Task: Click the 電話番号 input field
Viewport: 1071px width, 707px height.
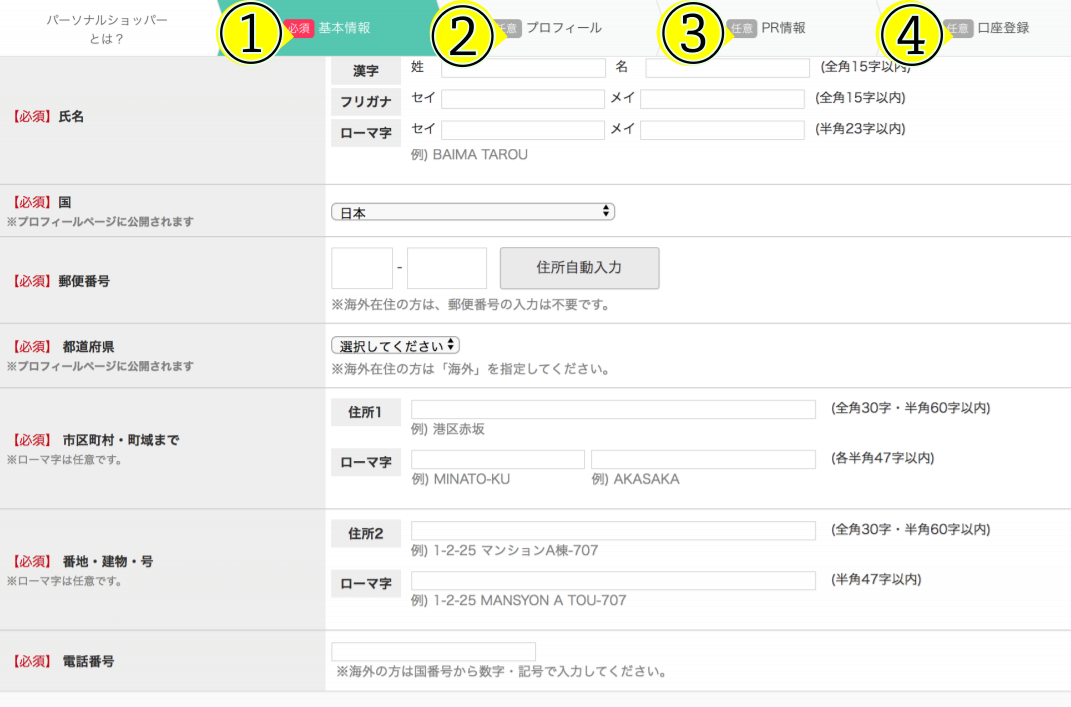Action: [x=434, y=651]
